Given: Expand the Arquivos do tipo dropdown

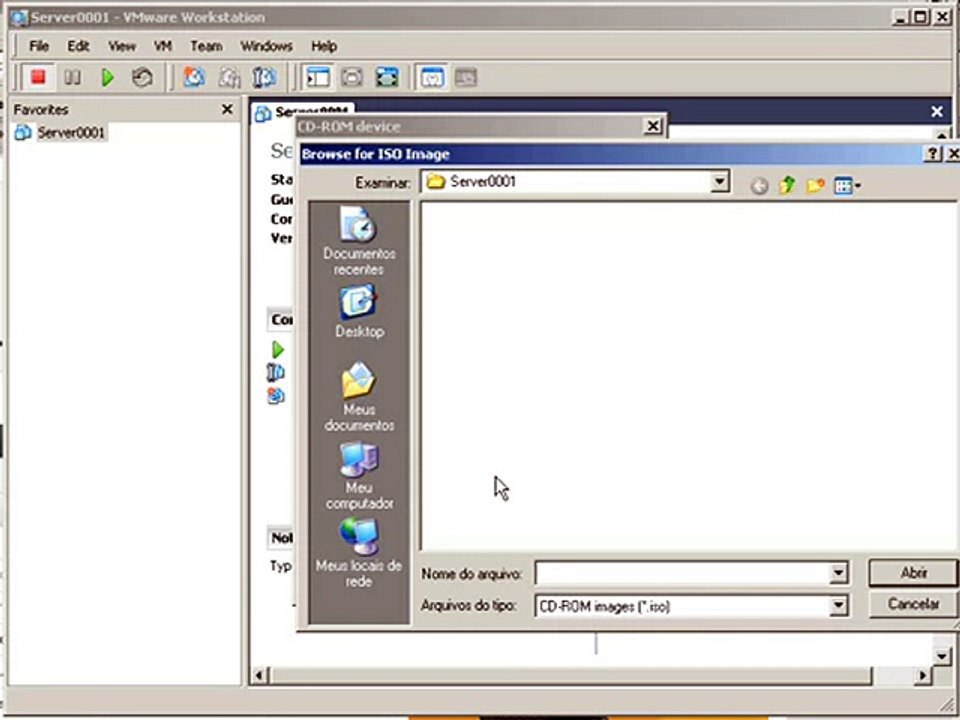Looking at the screenshot, I should coord(838,606).
